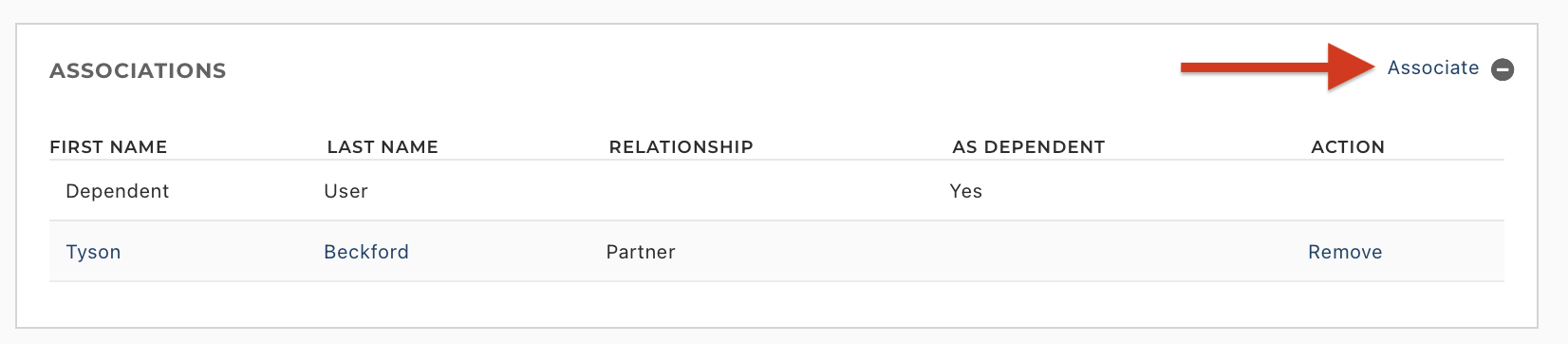Click the AS DEPENDENT column header
Image resolution: width=1568 pixels, height=344 pixels.
1028,146
